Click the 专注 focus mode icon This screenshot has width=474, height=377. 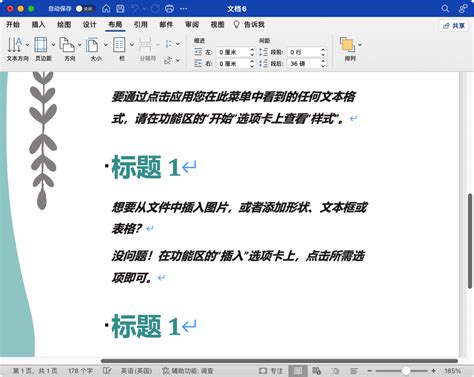pos(263,371)
